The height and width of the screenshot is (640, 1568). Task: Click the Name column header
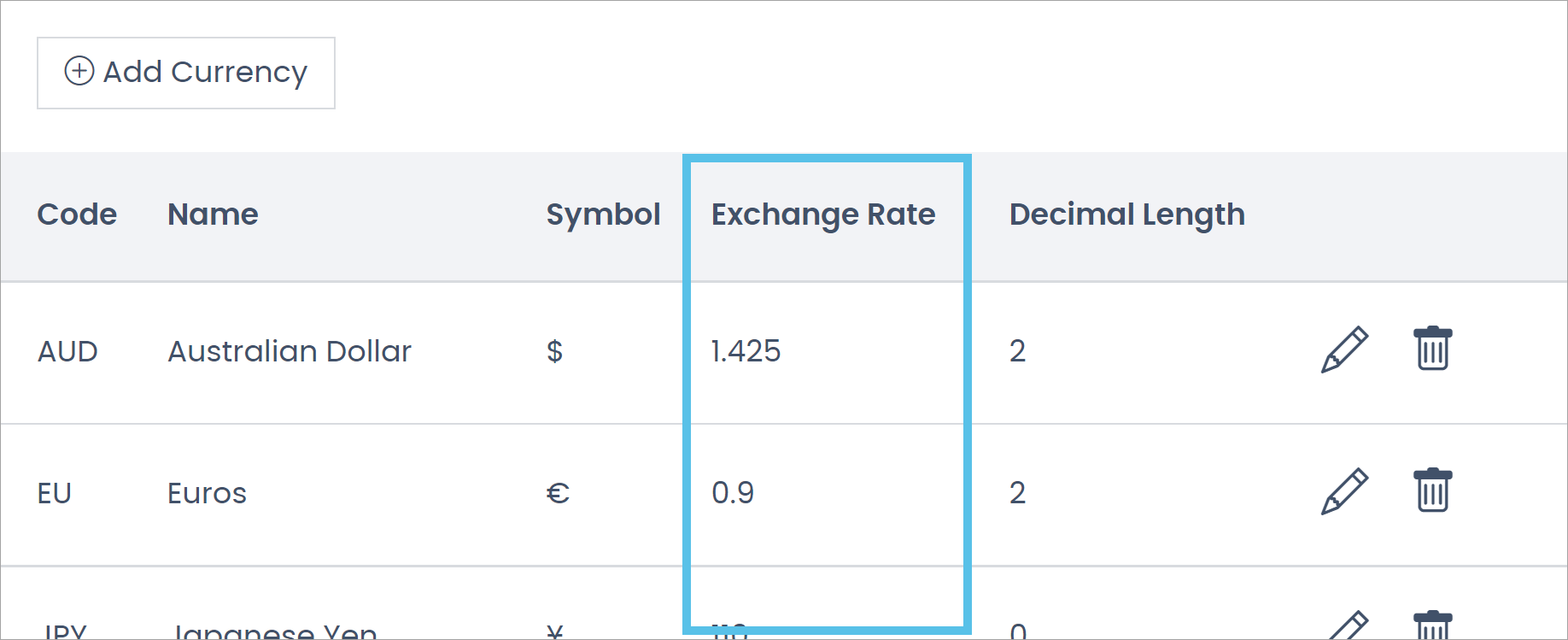[x=213, y=214]
